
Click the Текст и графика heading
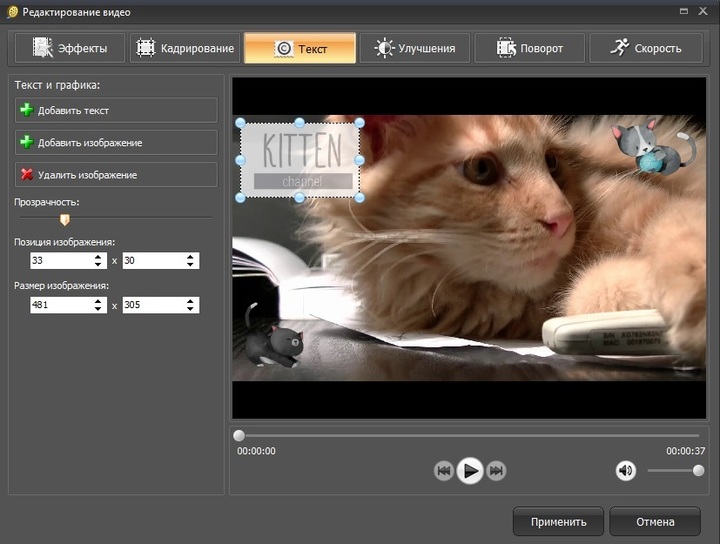(x=57, y=85)
